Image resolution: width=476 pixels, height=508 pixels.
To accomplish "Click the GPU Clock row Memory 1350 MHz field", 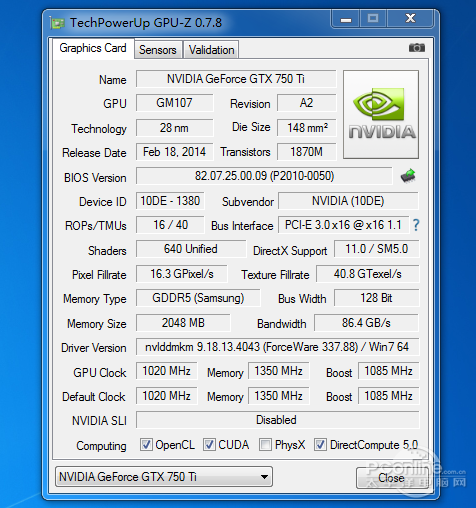I will [278, 371].
